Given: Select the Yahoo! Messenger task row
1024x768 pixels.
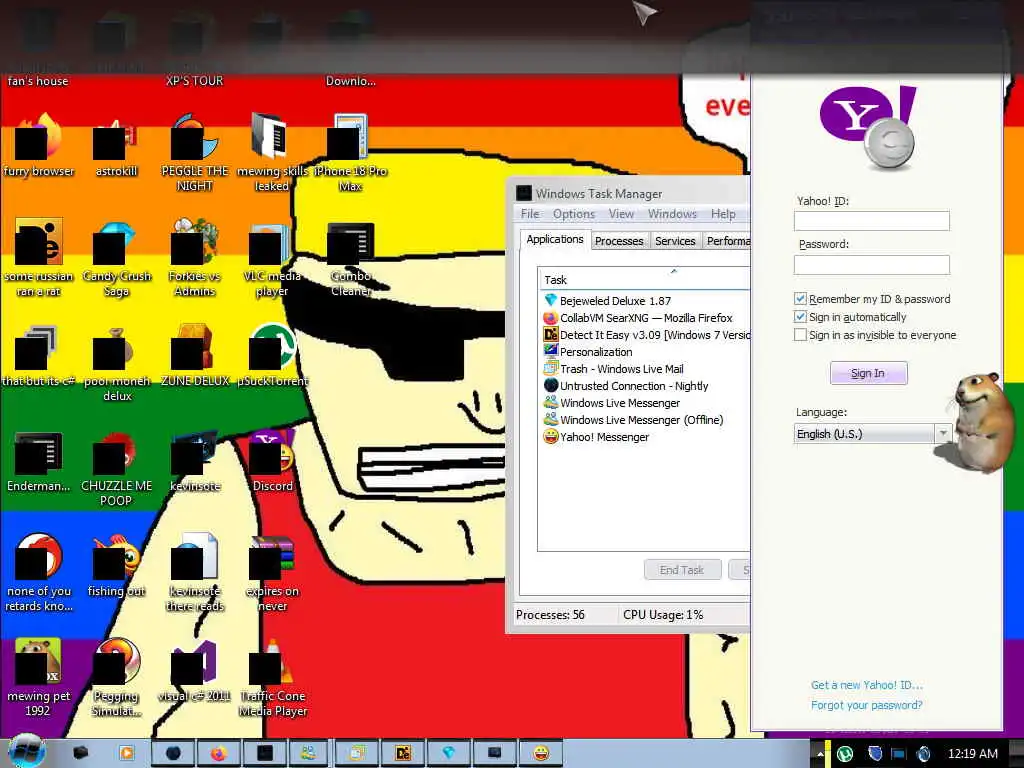Looking at the screenshot, I should point(646,436).
